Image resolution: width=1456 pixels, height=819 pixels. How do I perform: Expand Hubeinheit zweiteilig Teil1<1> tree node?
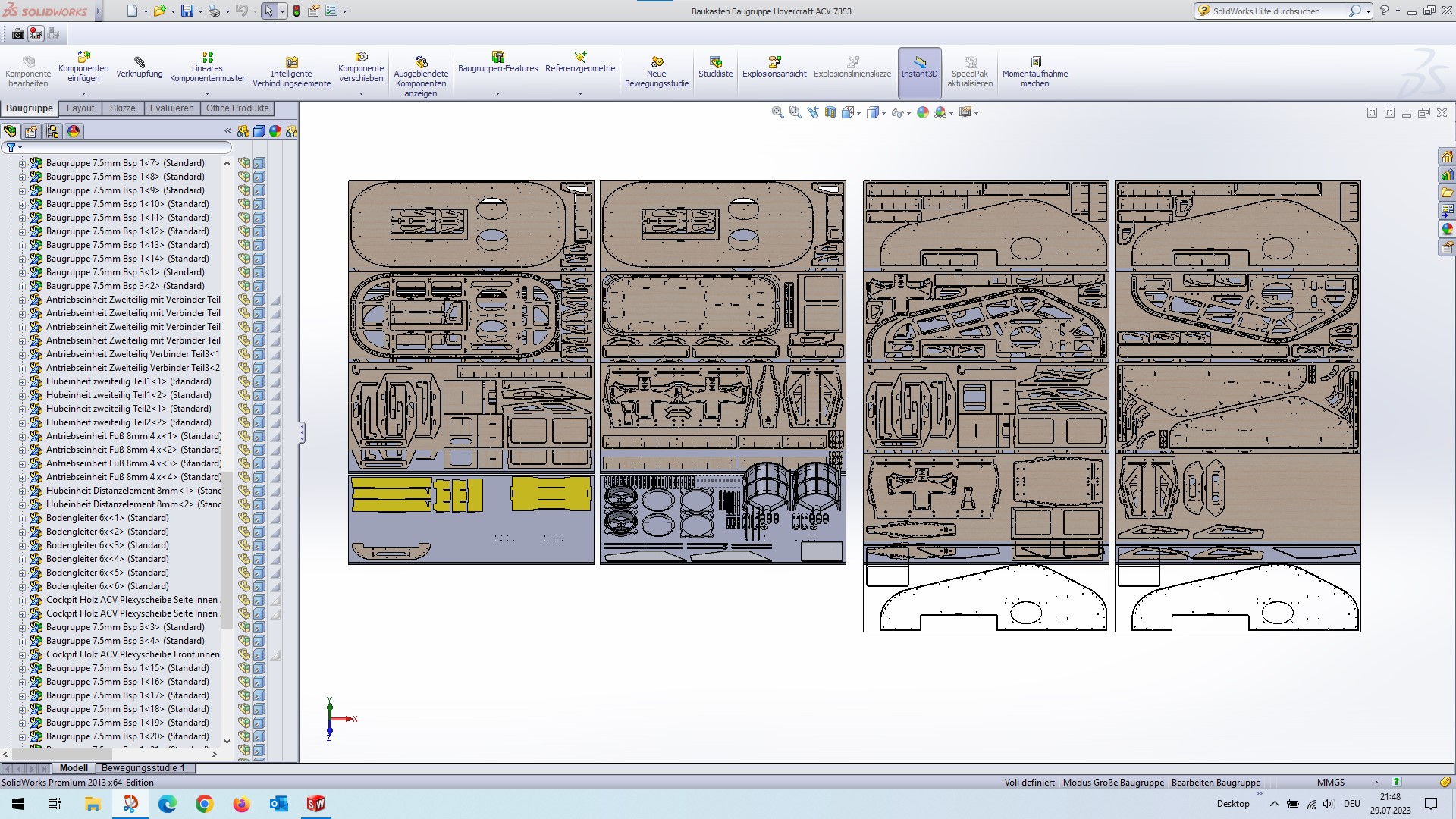(22, 381)
